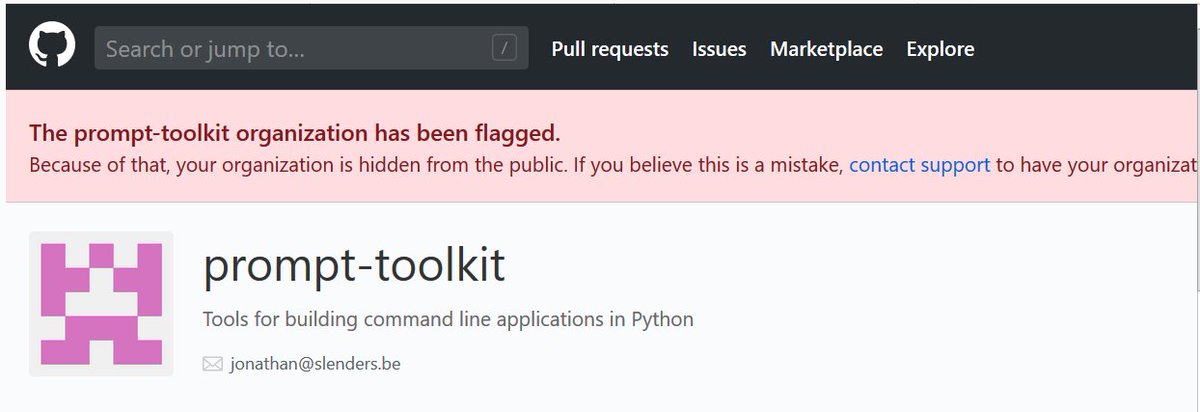
Task: Open the GitHub homepage via Octocat logo
Action: 51,47
